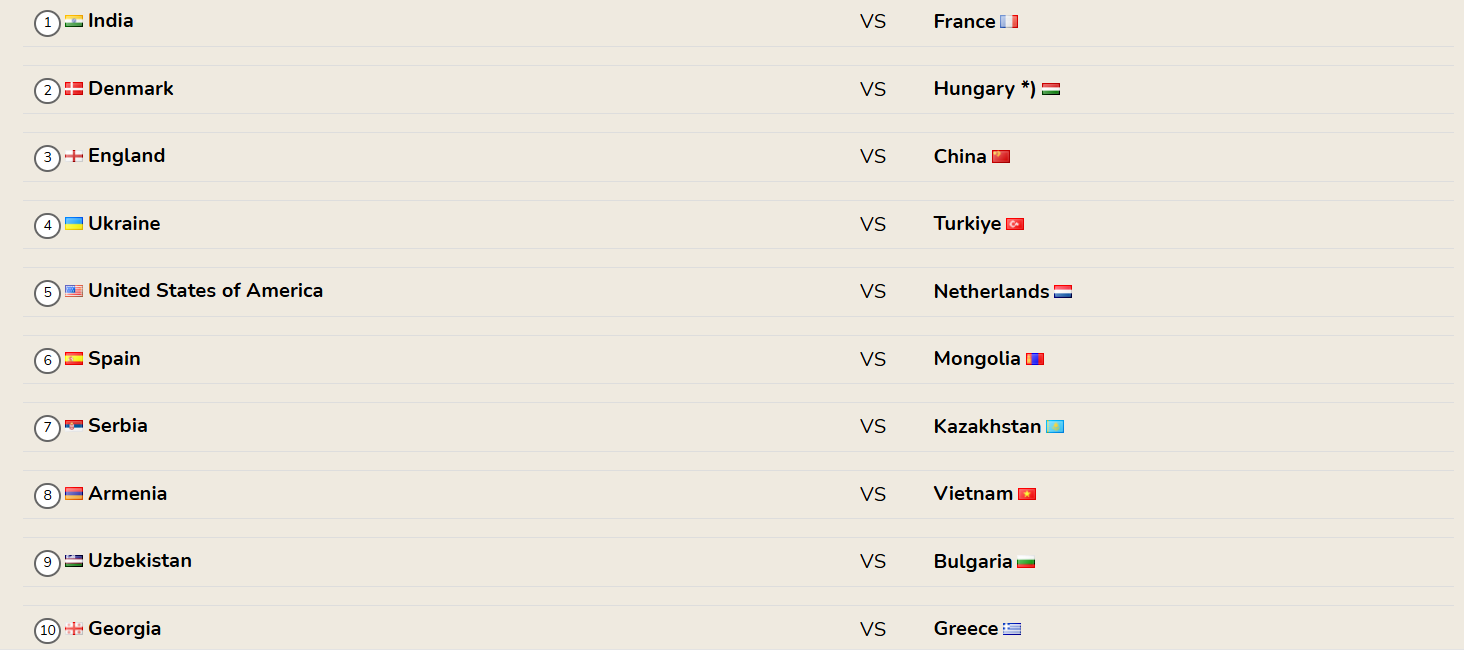The width and height of the screenshot is (1464, 650).
Task: Open the Bulgaria team name
Action: [x=973, y=561]
